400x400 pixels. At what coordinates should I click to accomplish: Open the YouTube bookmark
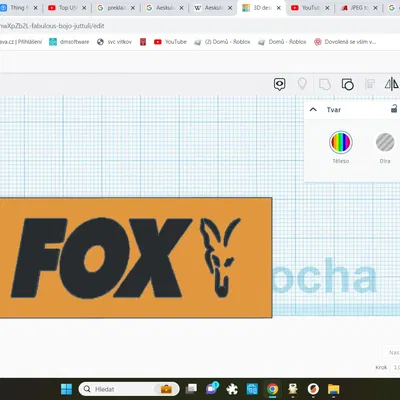pos(170,42)
